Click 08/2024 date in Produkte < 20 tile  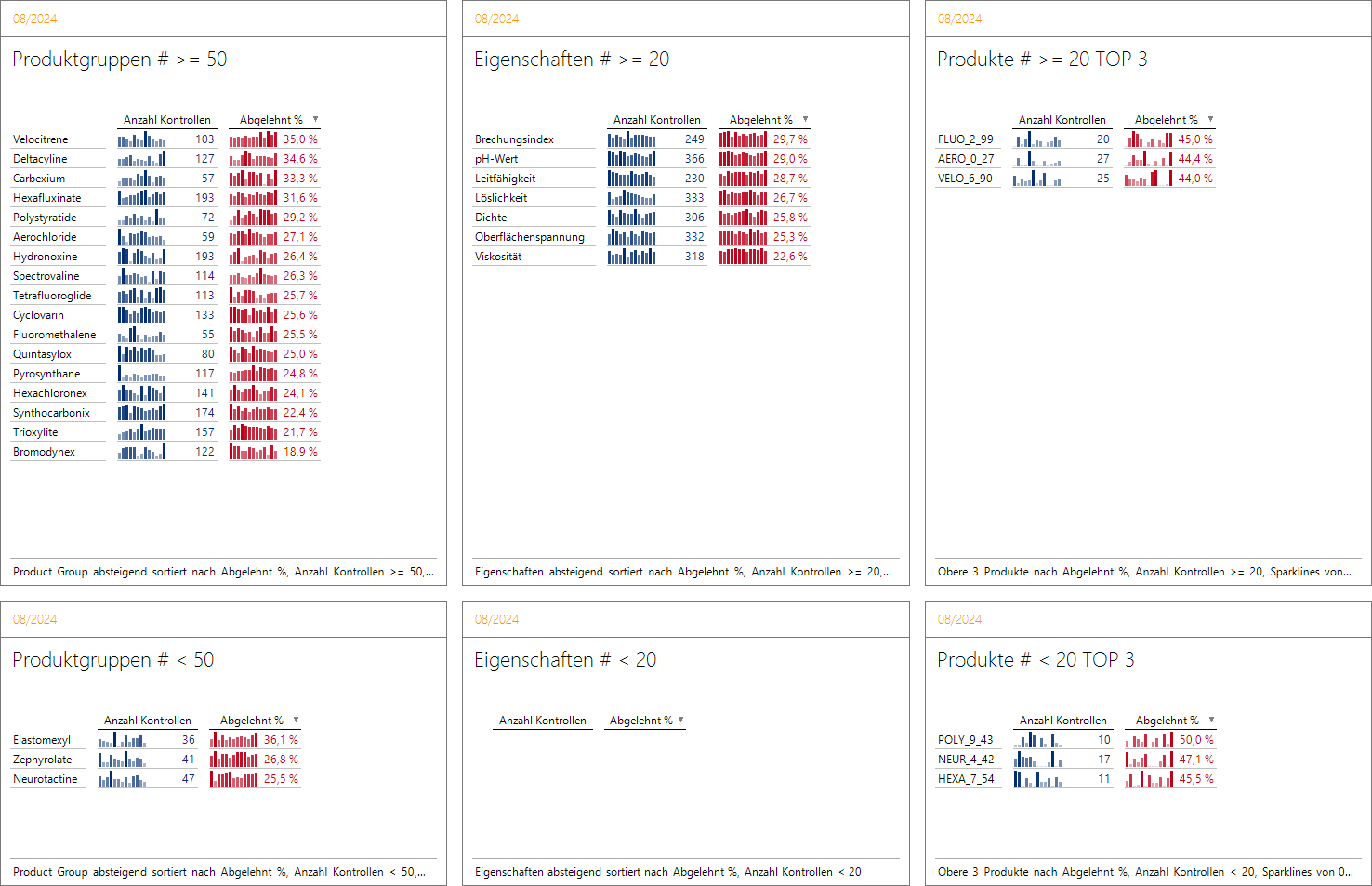point(959,619)
